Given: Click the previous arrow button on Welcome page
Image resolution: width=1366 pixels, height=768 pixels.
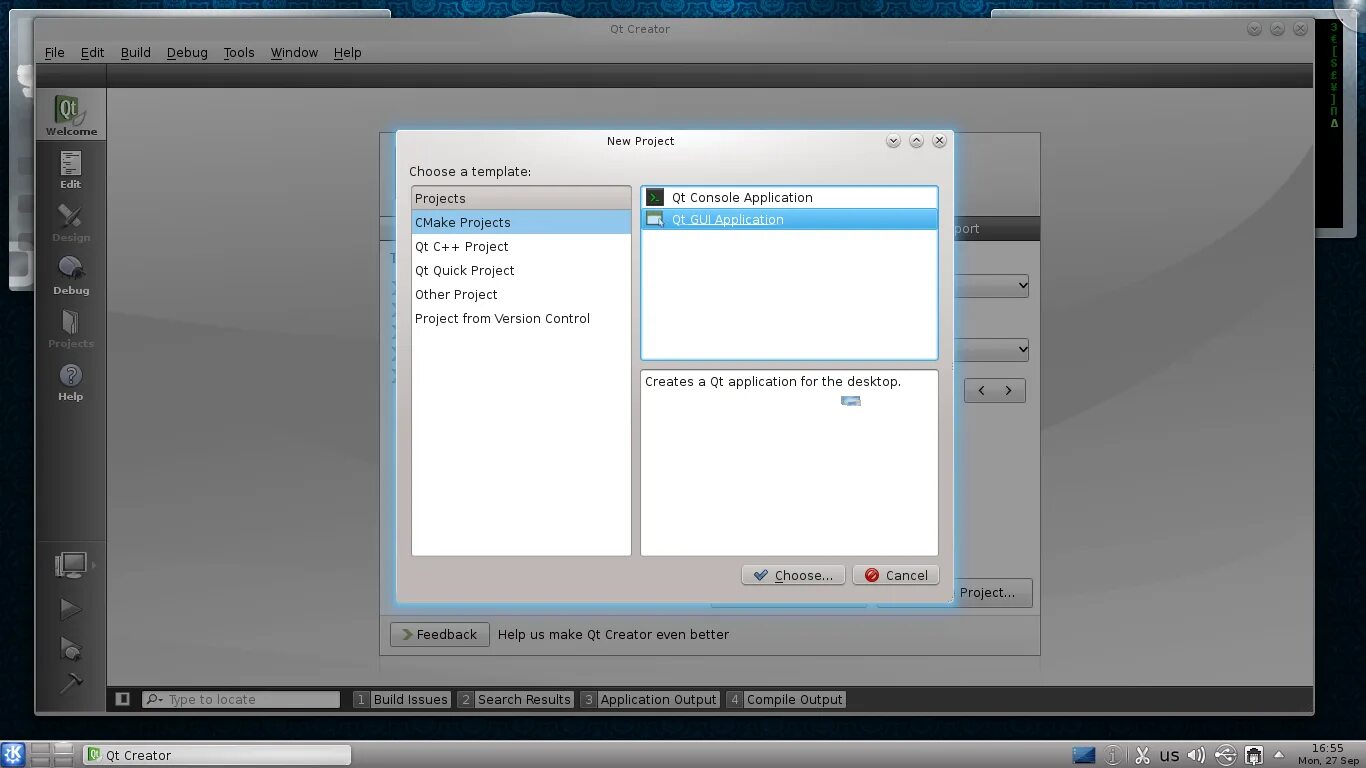Looking at the screenshot, I should (x=981, y=390).
